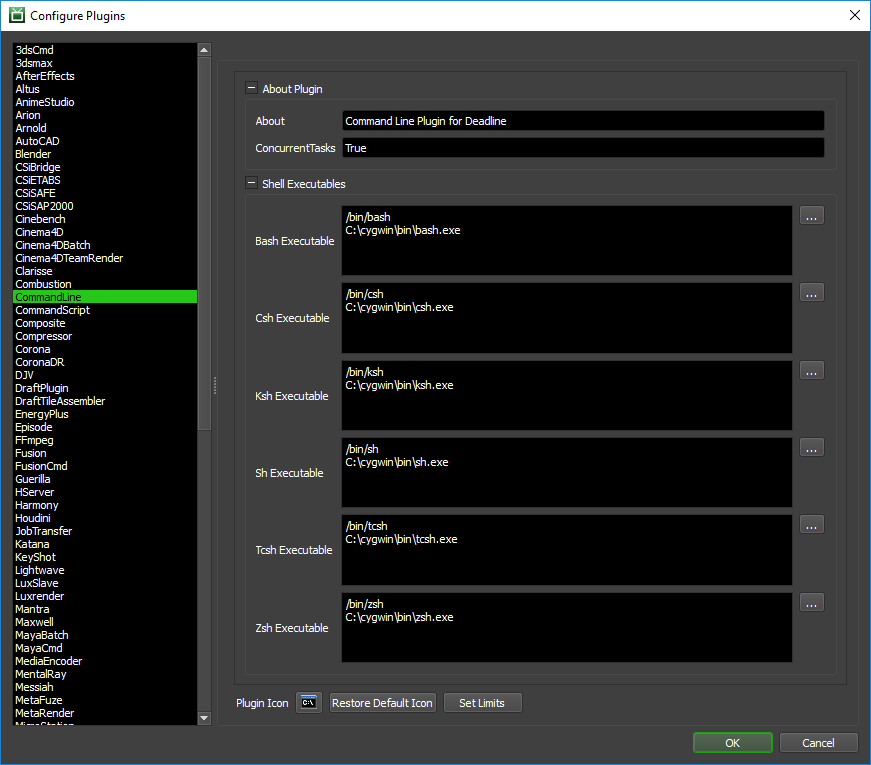
Task: Click the plugin list scrollbar thumb
Action: [204, 243]
